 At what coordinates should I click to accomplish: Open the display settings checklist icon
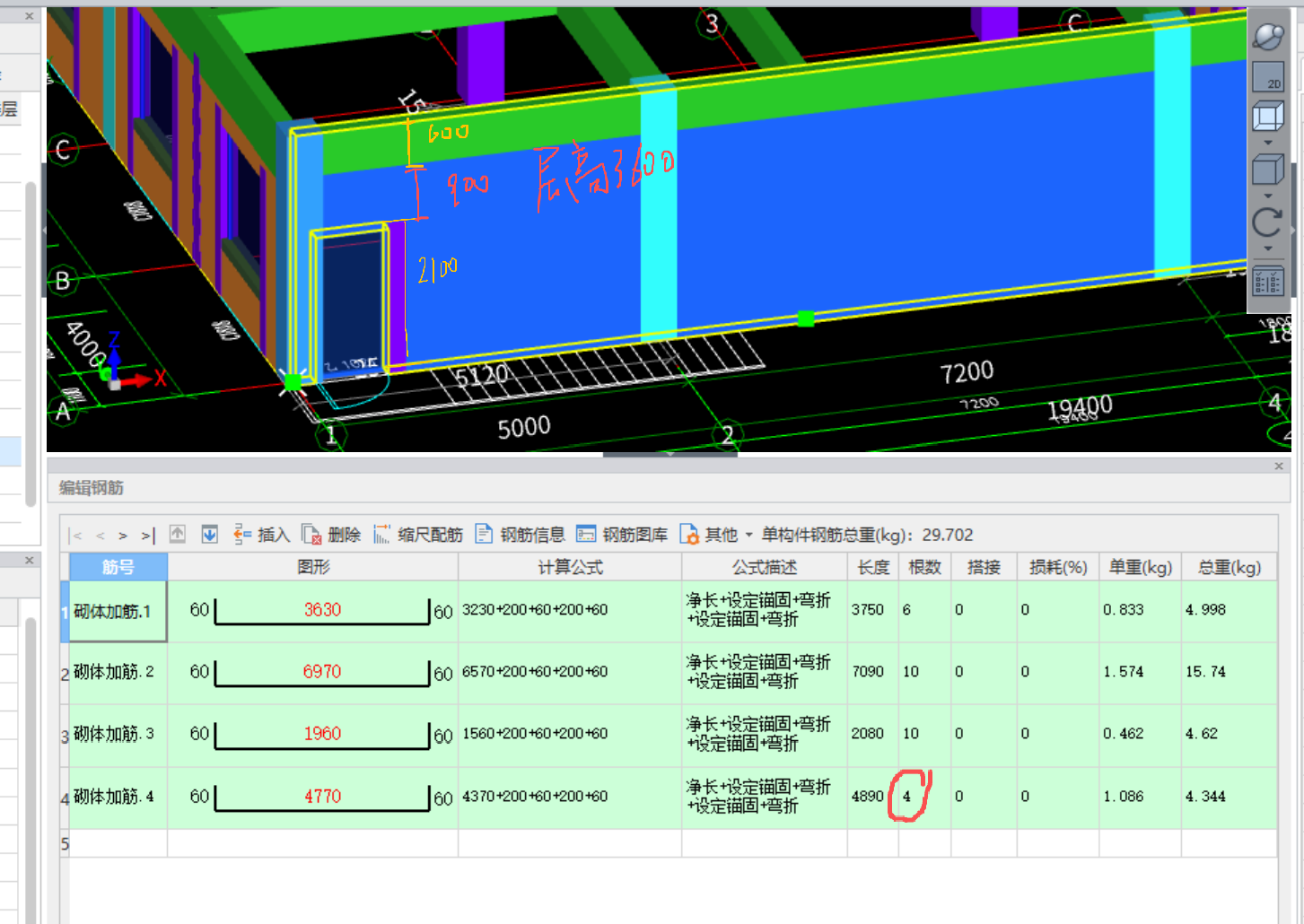(x=1267, y=282)
